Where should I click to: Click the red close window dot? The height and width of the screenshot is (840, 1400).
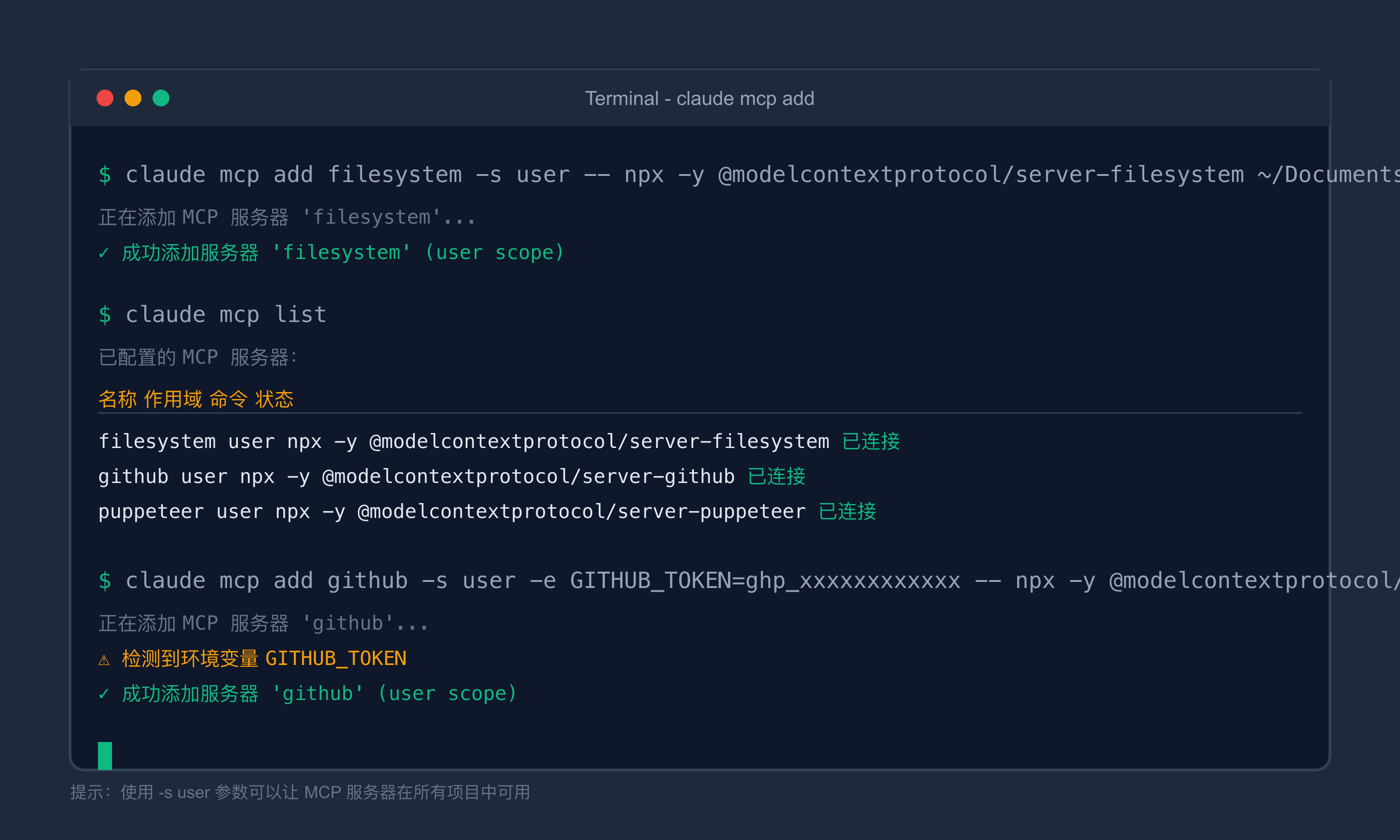click(105, 98)
